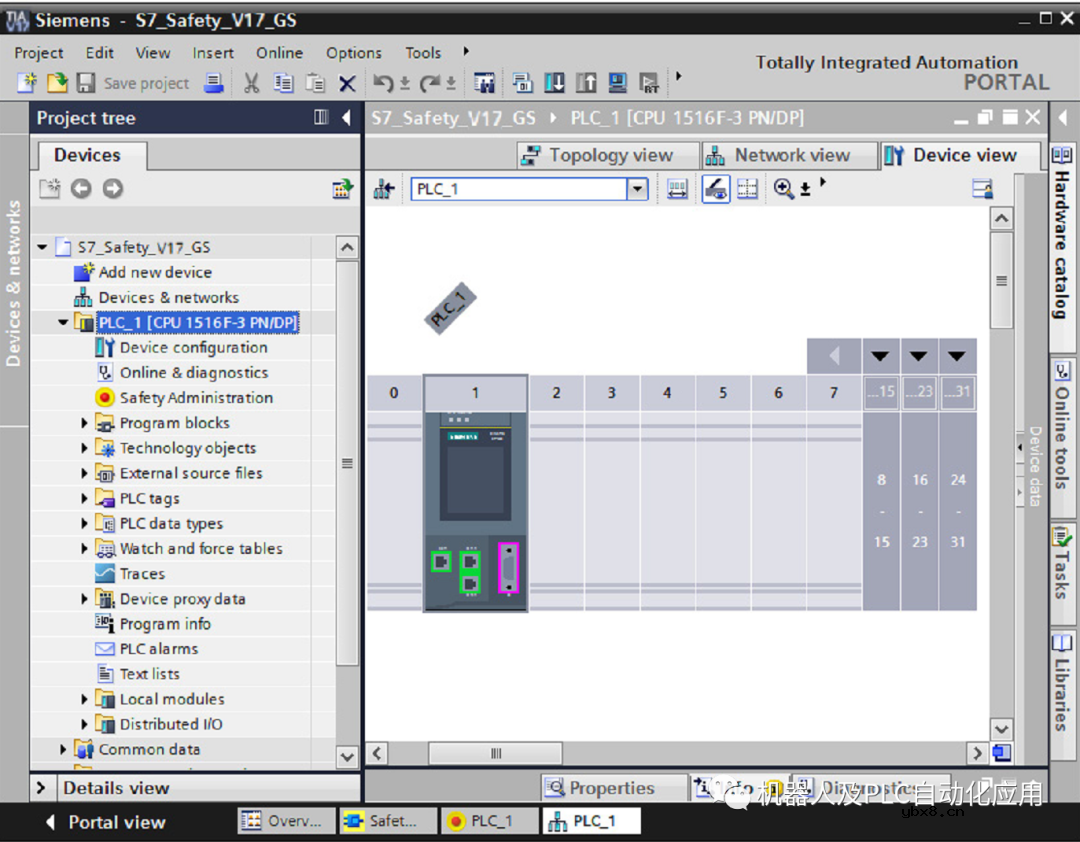Click the Cut scissors icon

252,83
